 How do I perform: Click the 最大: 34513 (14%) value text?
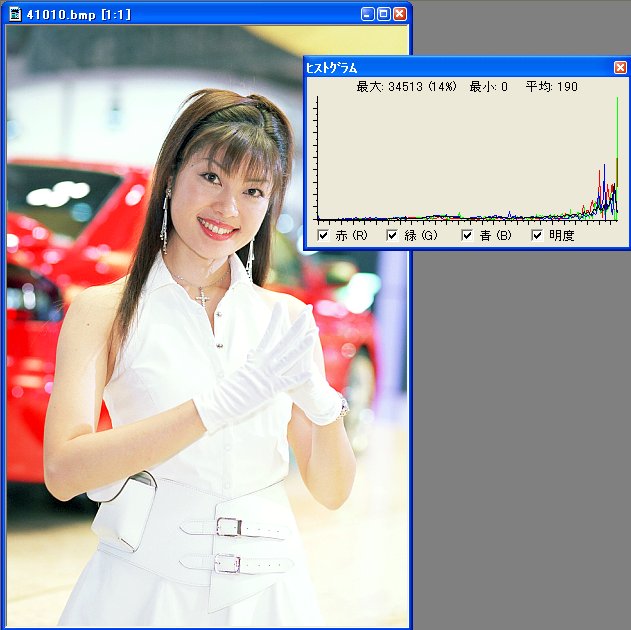pyautogui.click(x=406, y=86)
